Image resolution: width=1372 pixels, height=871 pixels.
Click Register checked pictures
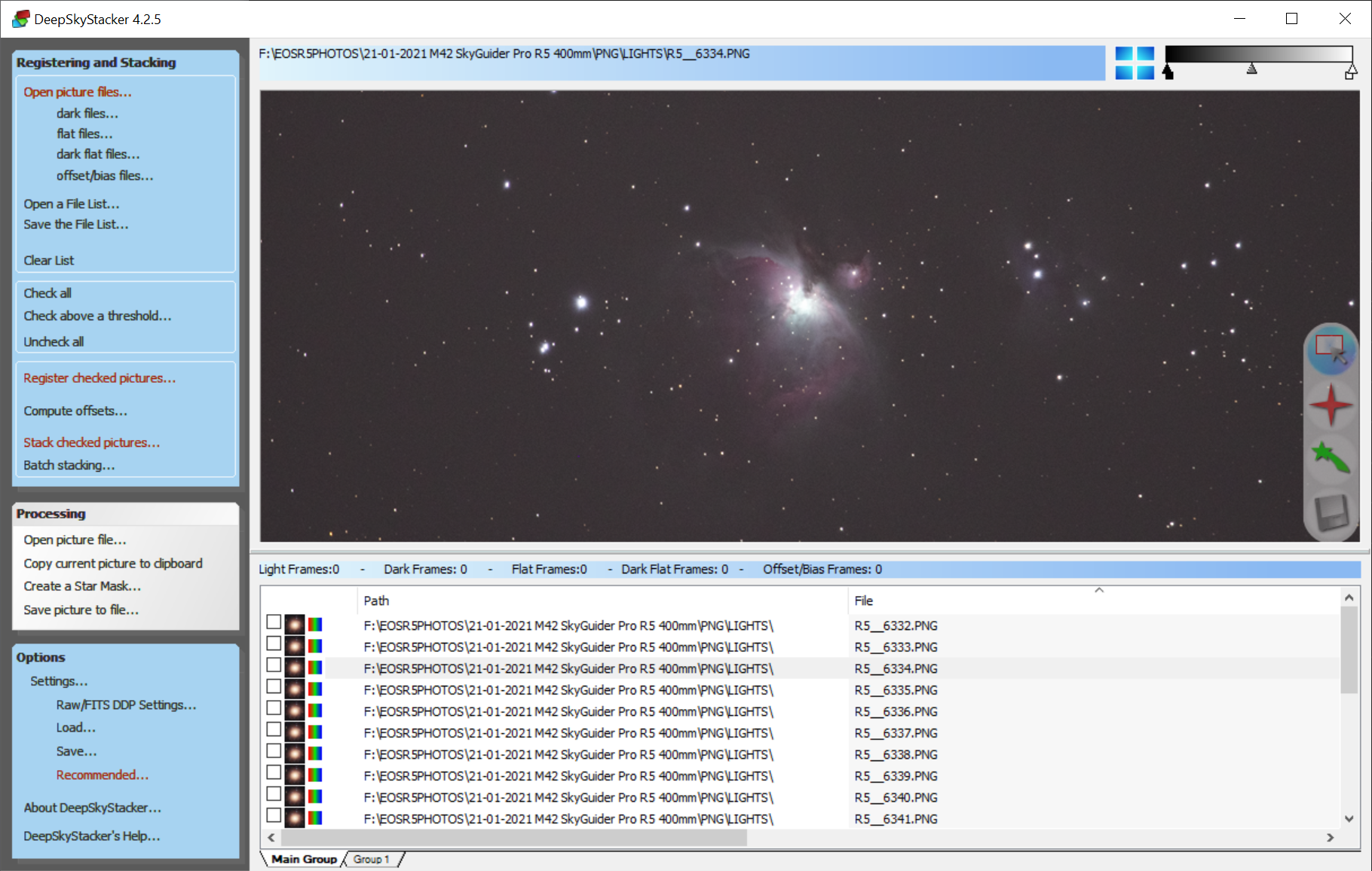click(100, 378)
